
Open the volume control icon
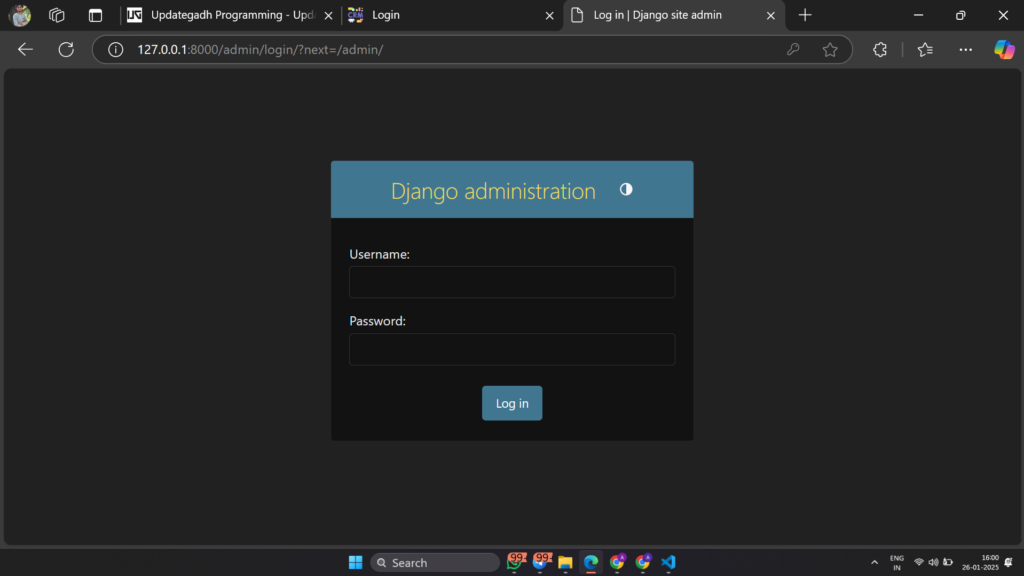(933, 562)
